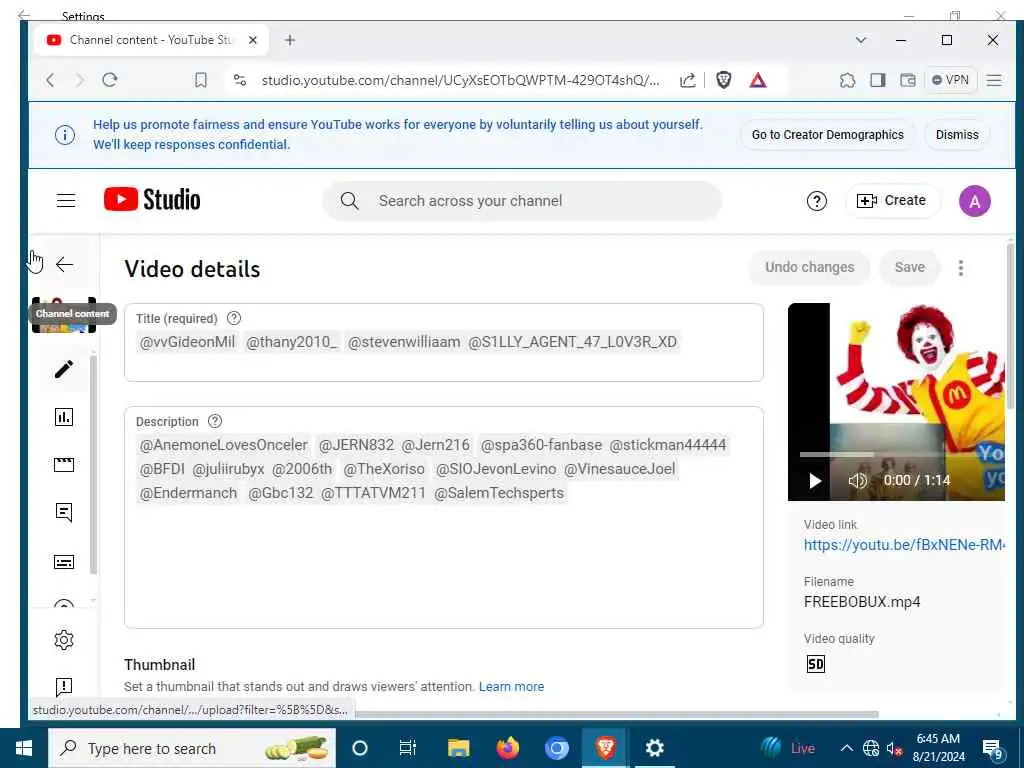Click in the Title text field

tap(443, 342)
